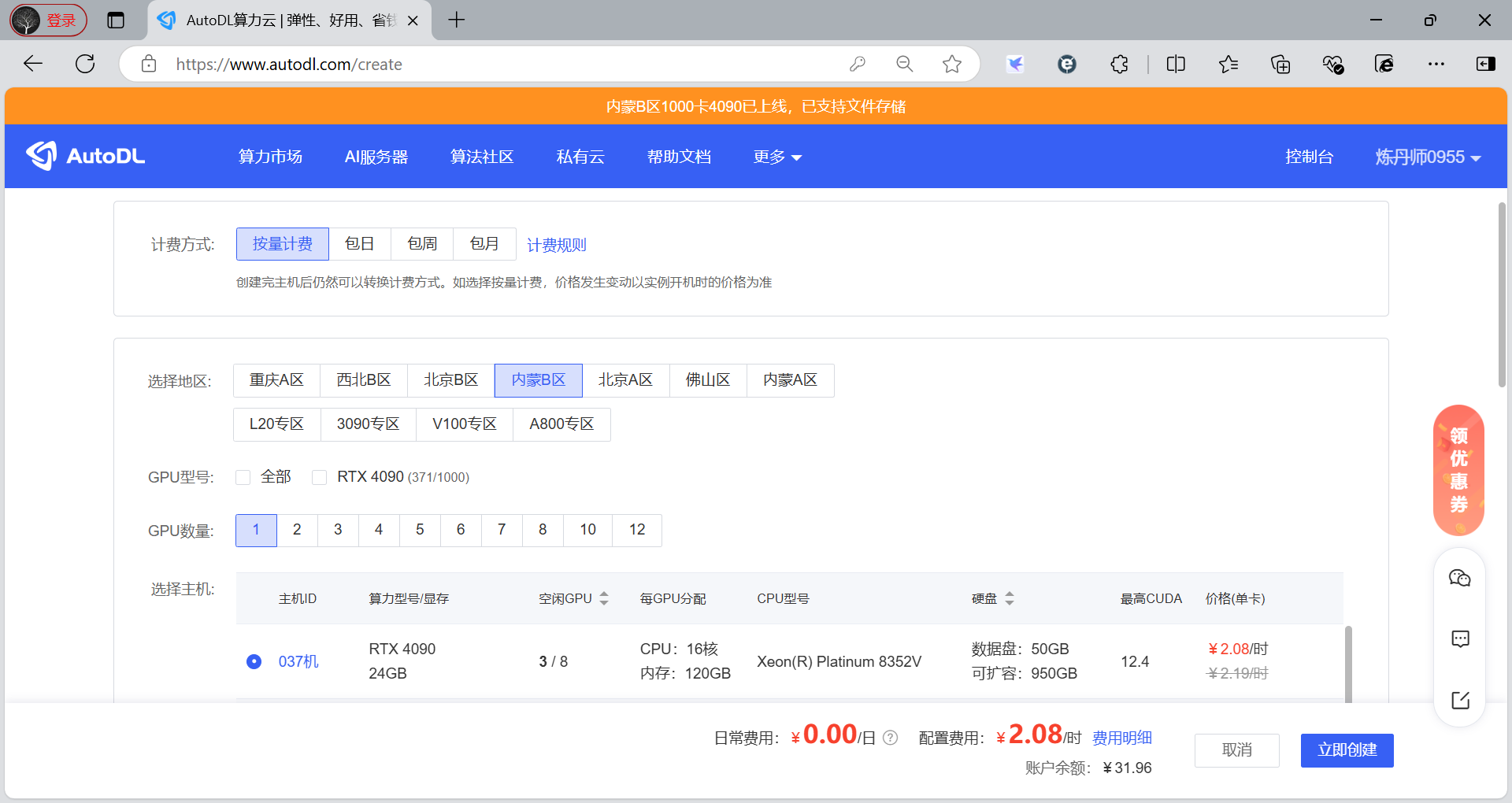
Task: Toggle split screen view icon
Action: tap(1176, 64)
